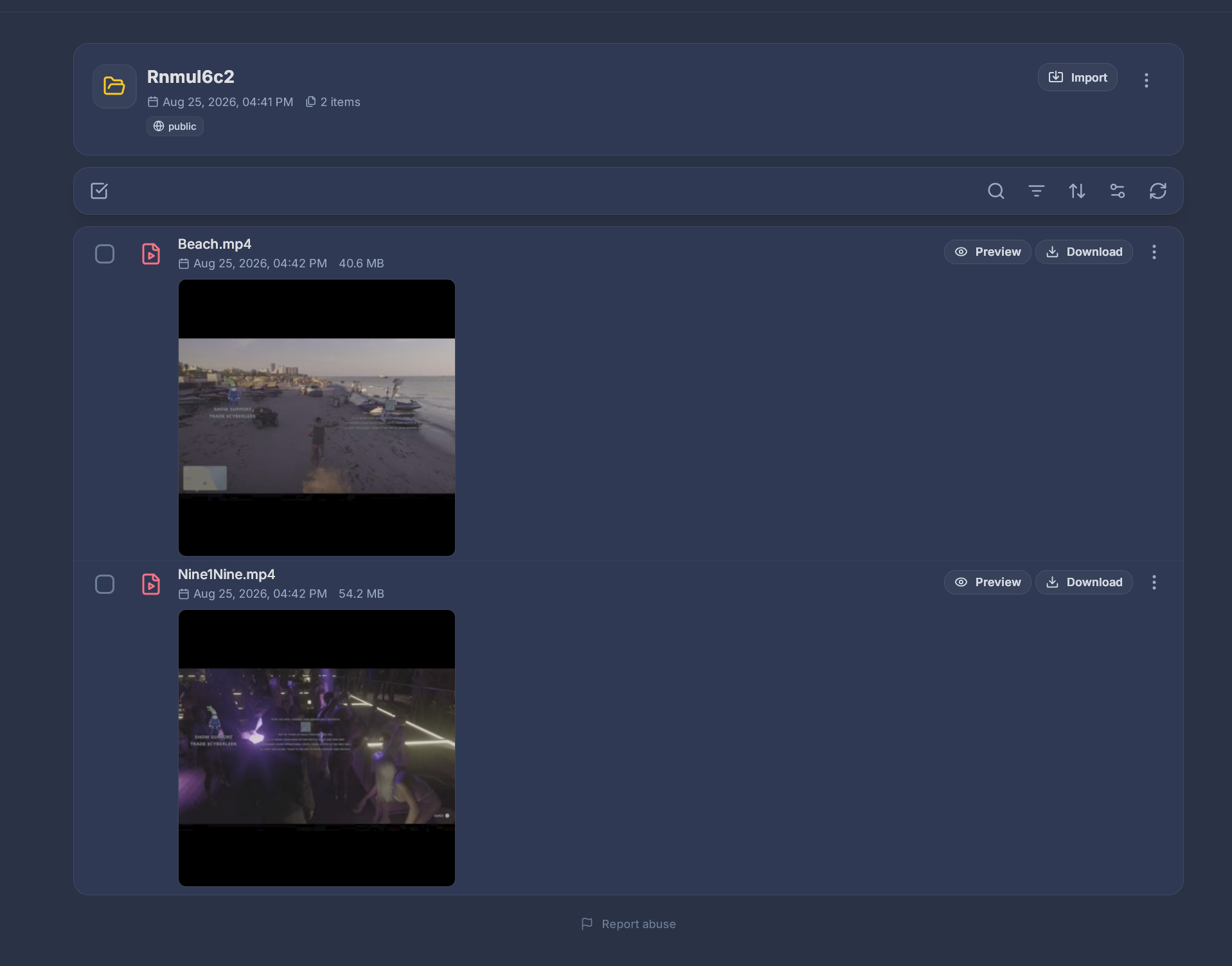
Task: Click the yellow folder icon beside Rnmul6c2
Action: click(114, 86)
